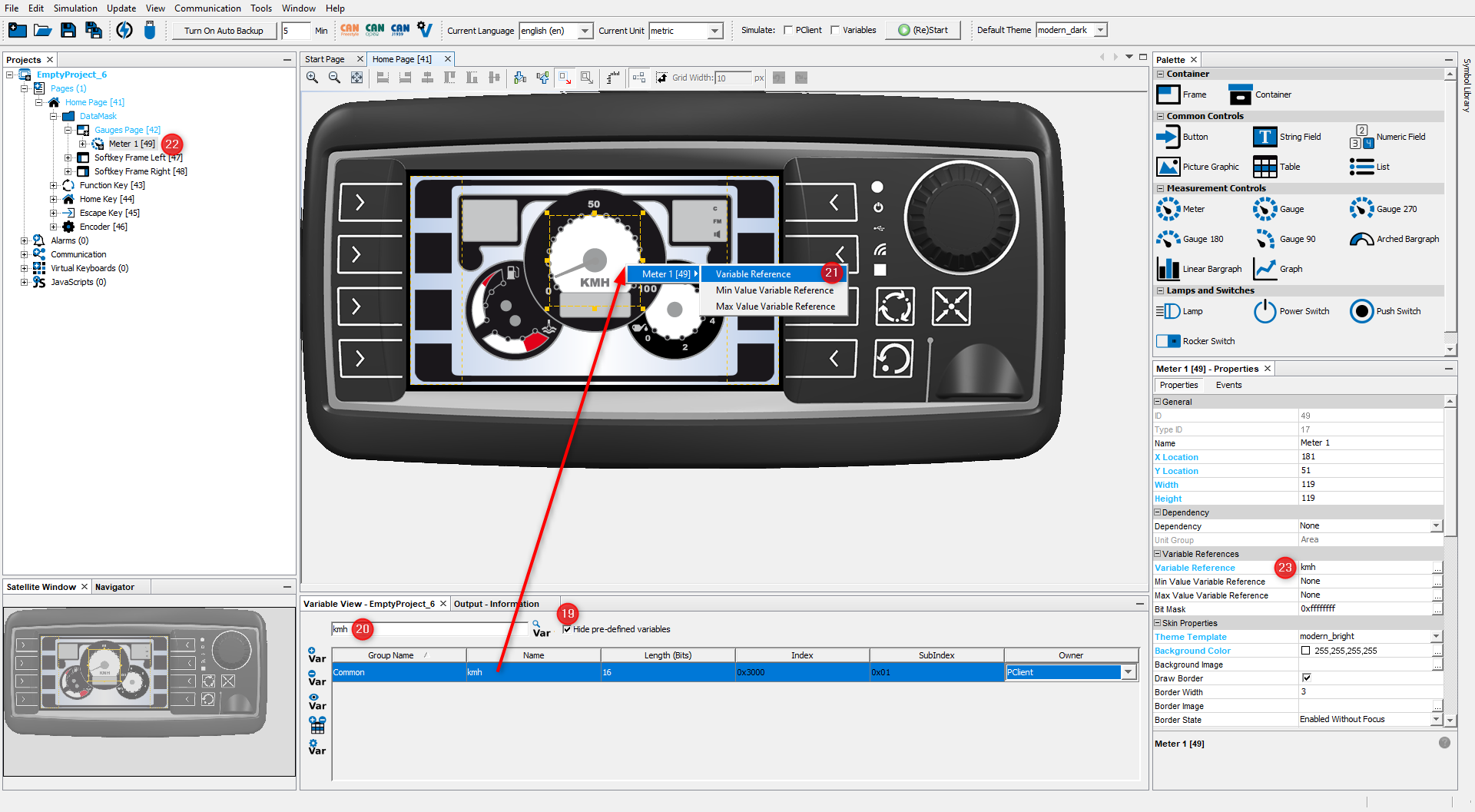This screenshot has width=1475, height=812.
Task: Uncheck the Draw Border checkbox
Action: pos(1306,678)
